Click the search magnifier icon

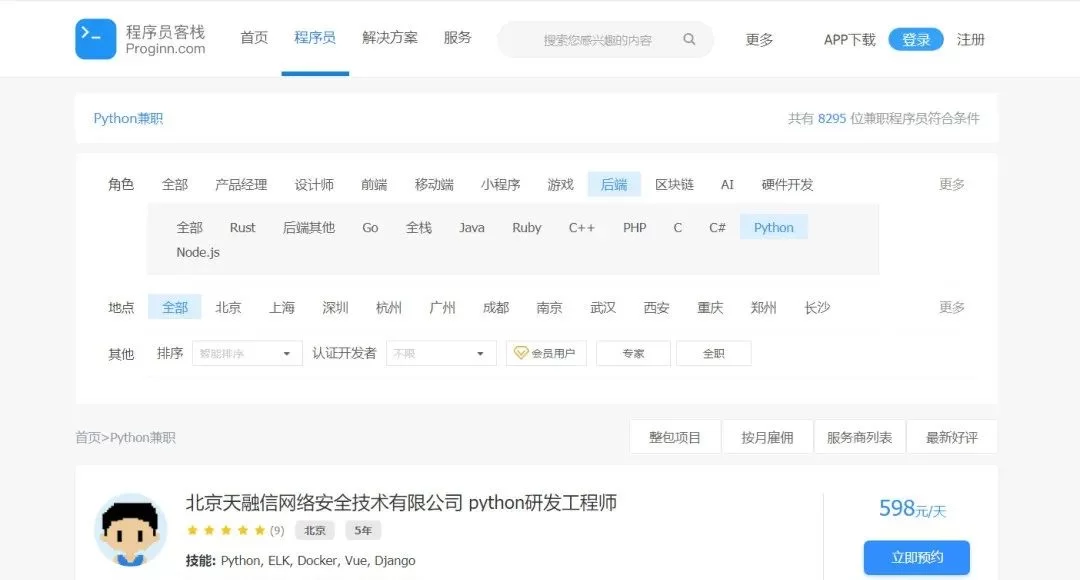coord(689,40)
